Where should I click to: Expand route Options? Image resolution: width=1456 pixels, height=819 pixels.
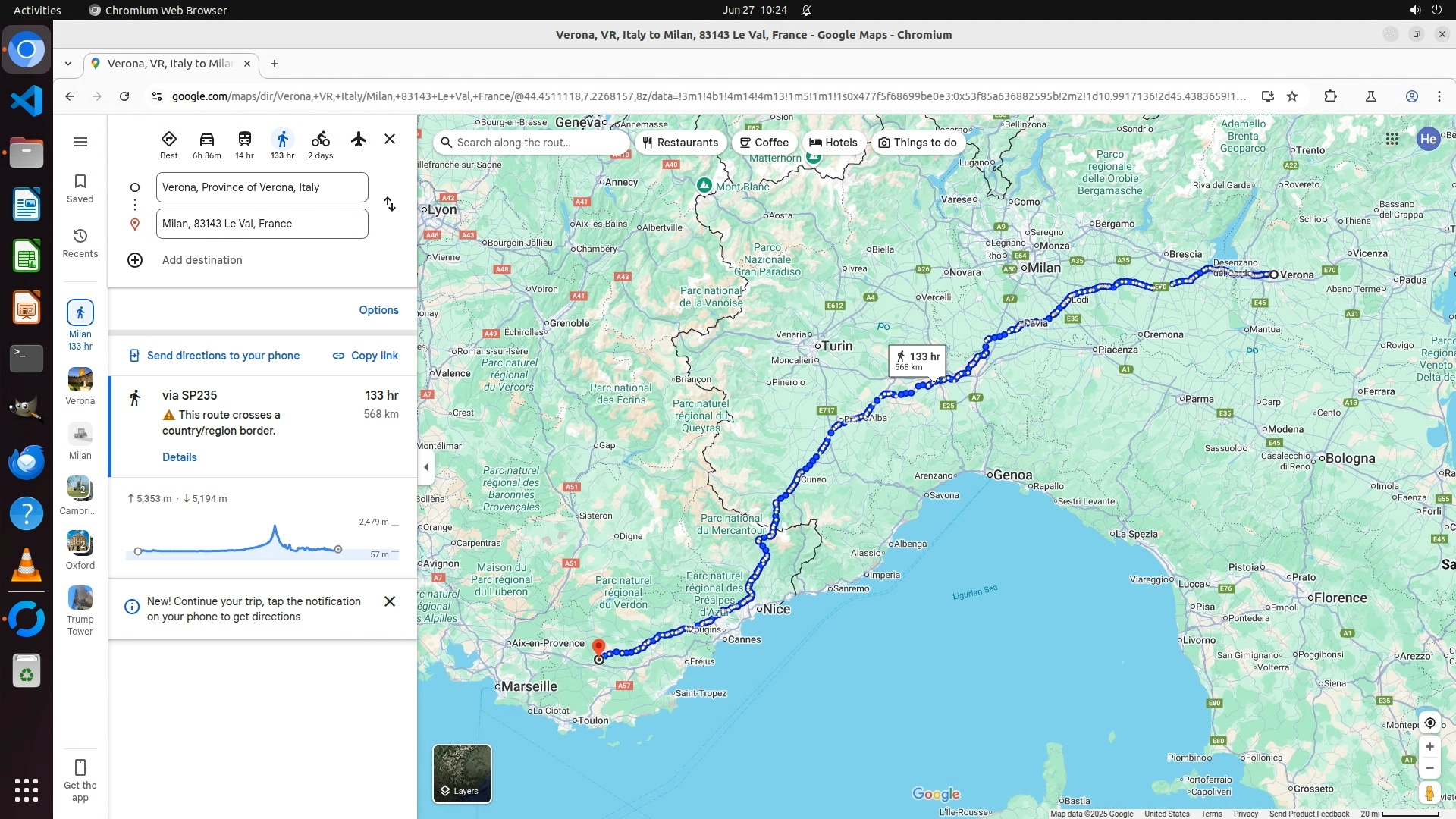378,310
